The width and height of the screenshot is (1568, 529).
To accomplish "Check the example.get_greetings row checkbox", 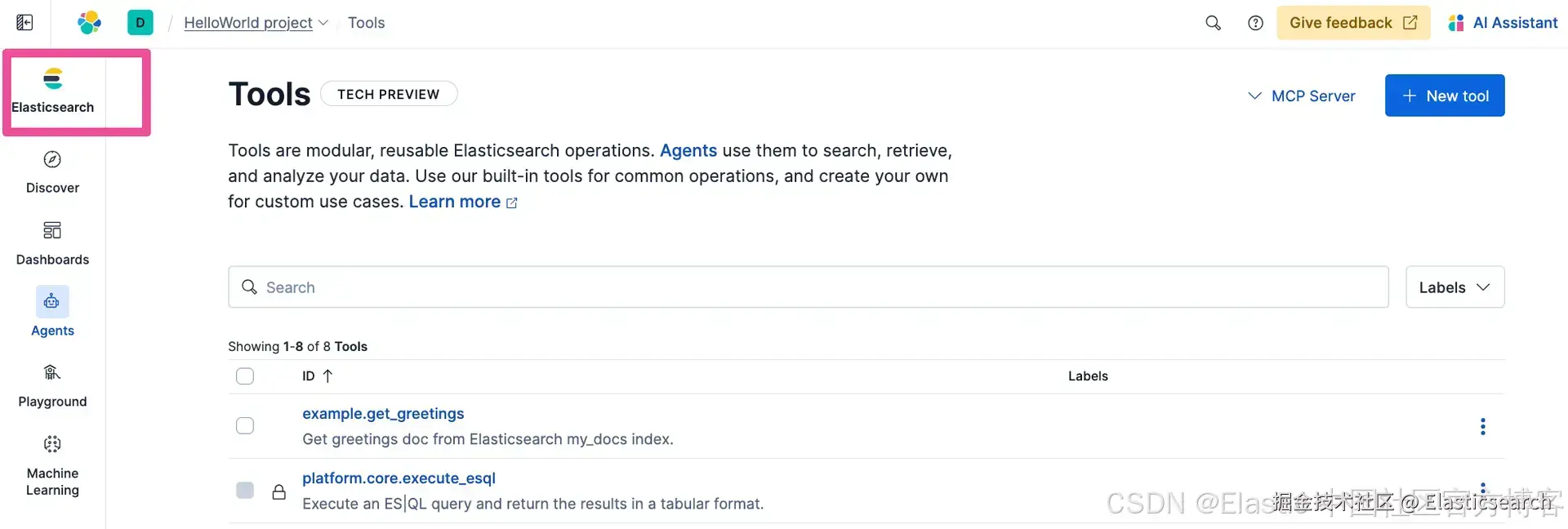I will tap(245, 426).
